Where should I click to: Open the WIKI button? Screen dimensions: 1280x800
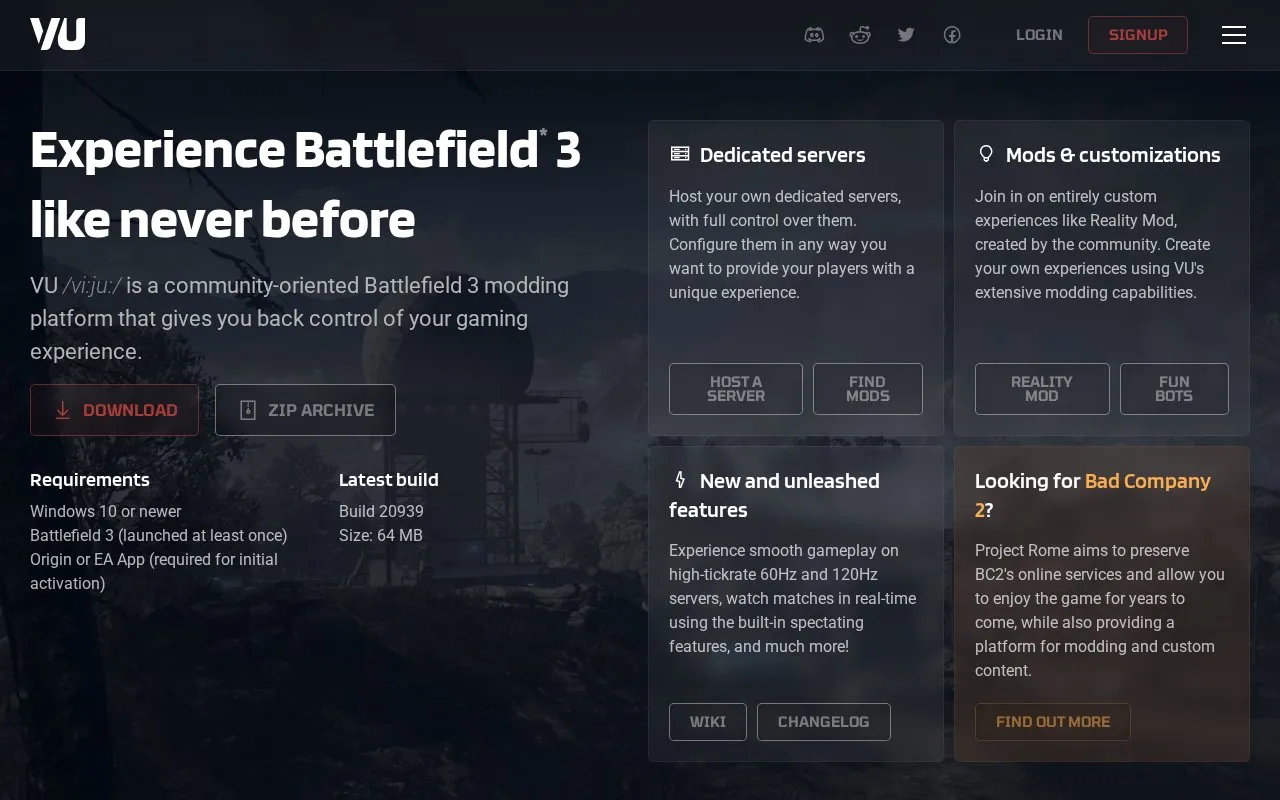tap(708, 722)
